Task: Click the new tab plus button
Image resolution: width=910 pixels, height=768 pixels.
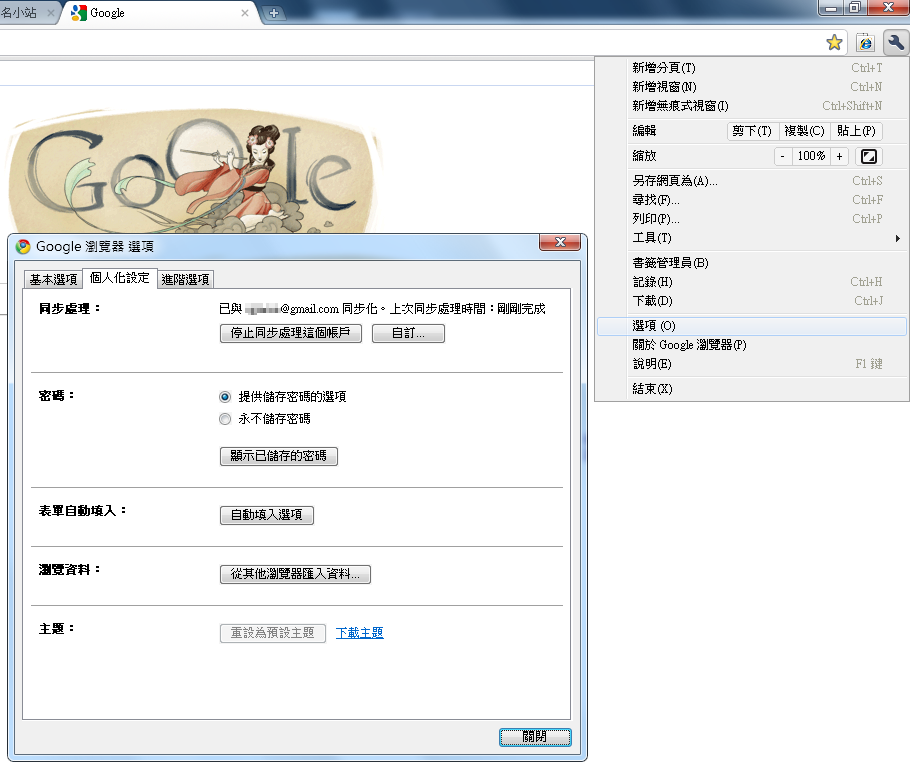Action: click(x=273, y=13)
